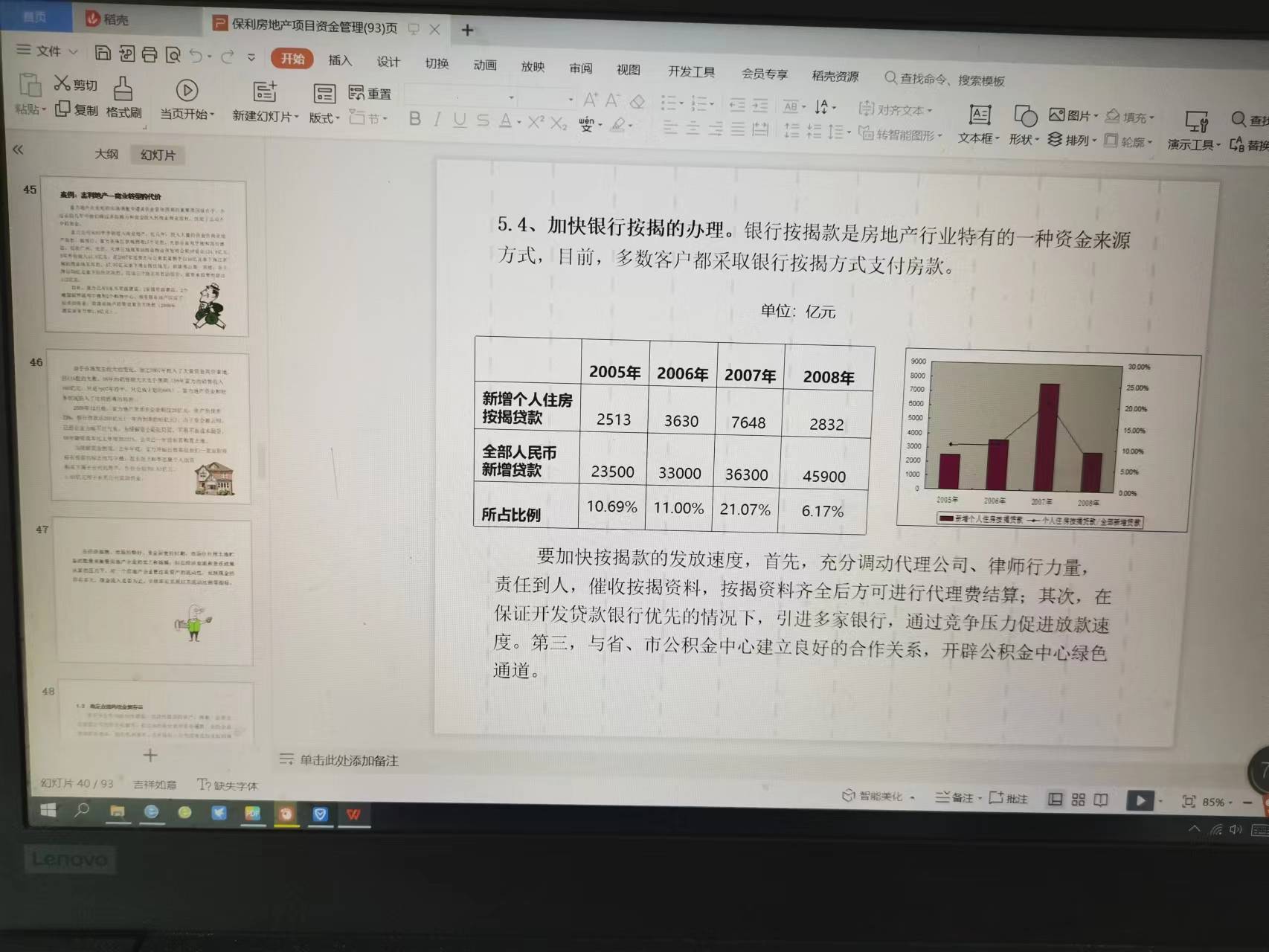
Task: Select slide 46 thumbnail
Action: [x=150, y=426]
